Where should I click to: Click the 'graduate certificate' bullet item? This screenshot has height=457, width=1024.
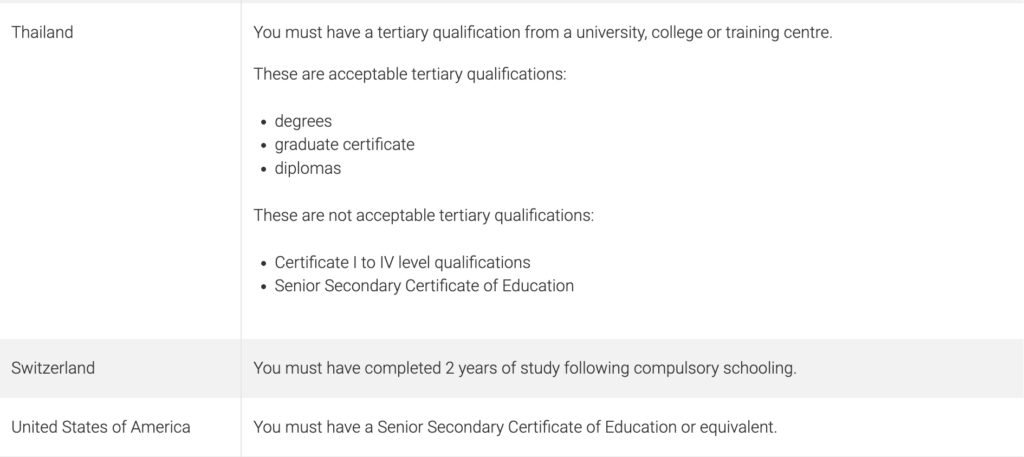pyautogui.click(x=344, y=144)
